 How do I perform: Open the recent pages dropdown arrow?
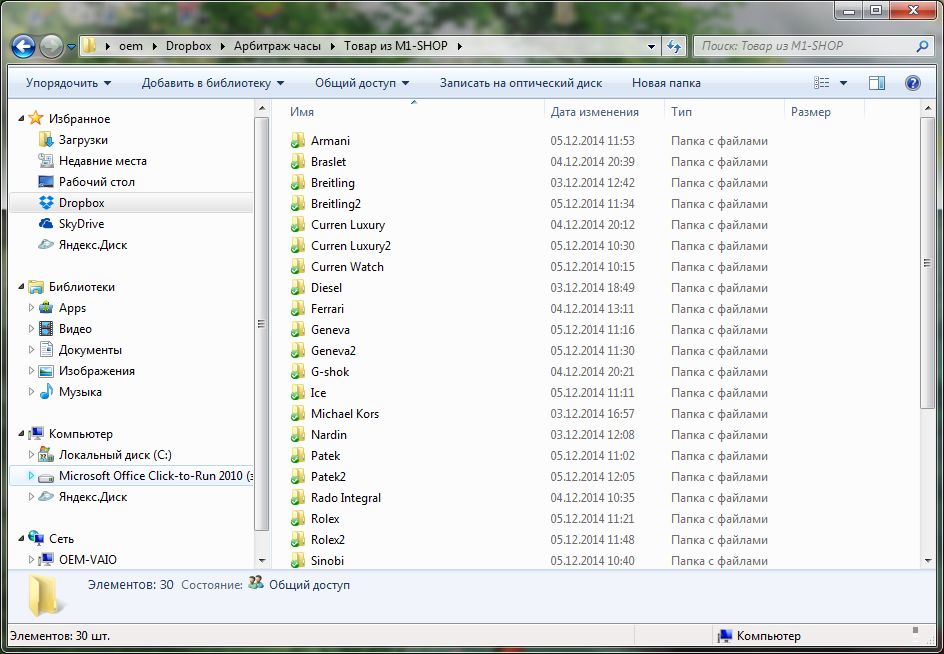coord(71,46)
